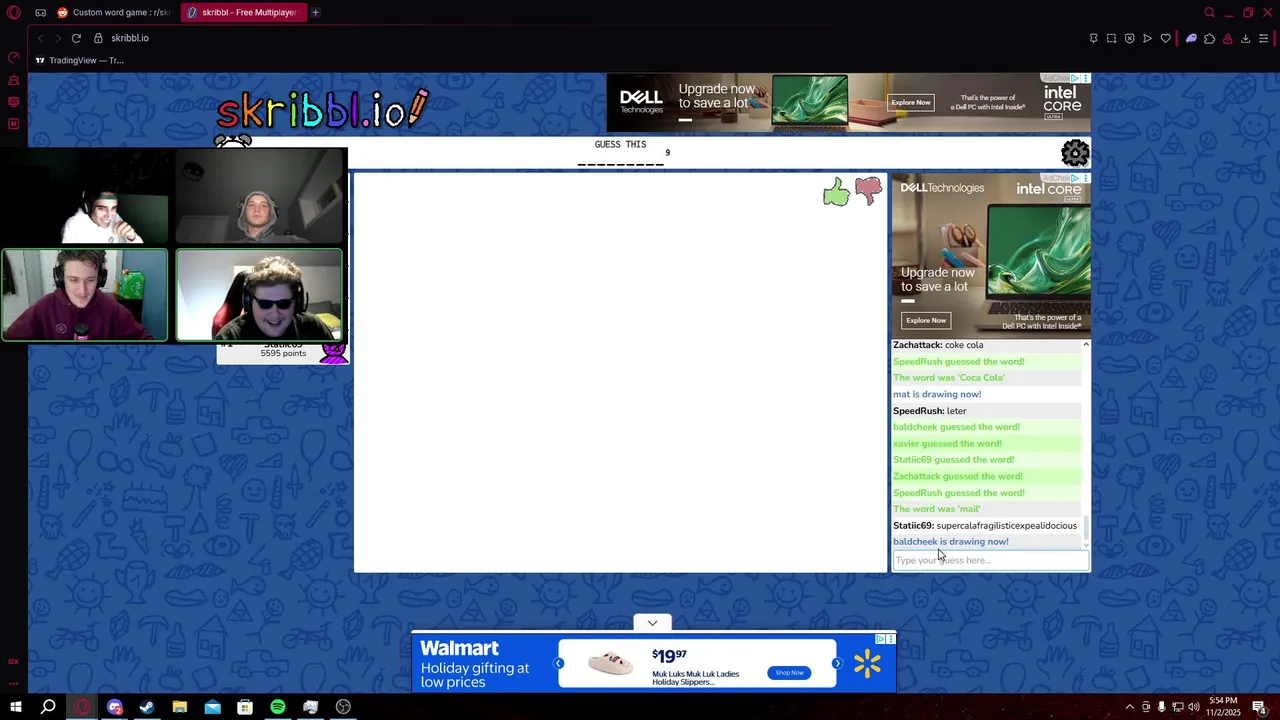Viewport: 1280px width, 720px height.
Task: Click sunglasses streamer webcam thumbnail
Action: click(259, 295)
